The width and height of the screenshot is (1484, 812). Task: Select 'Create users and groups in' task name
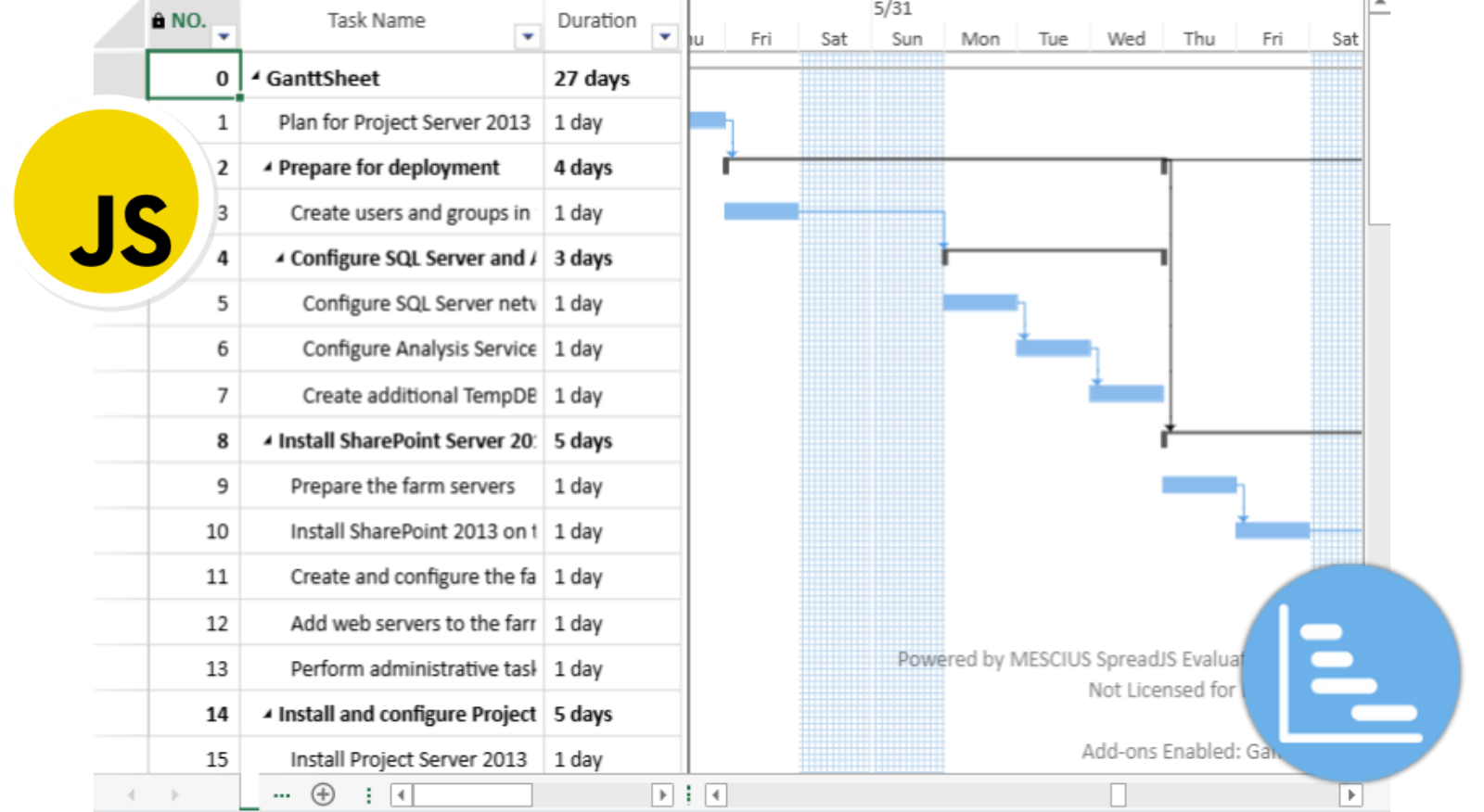tap(410, 213)
